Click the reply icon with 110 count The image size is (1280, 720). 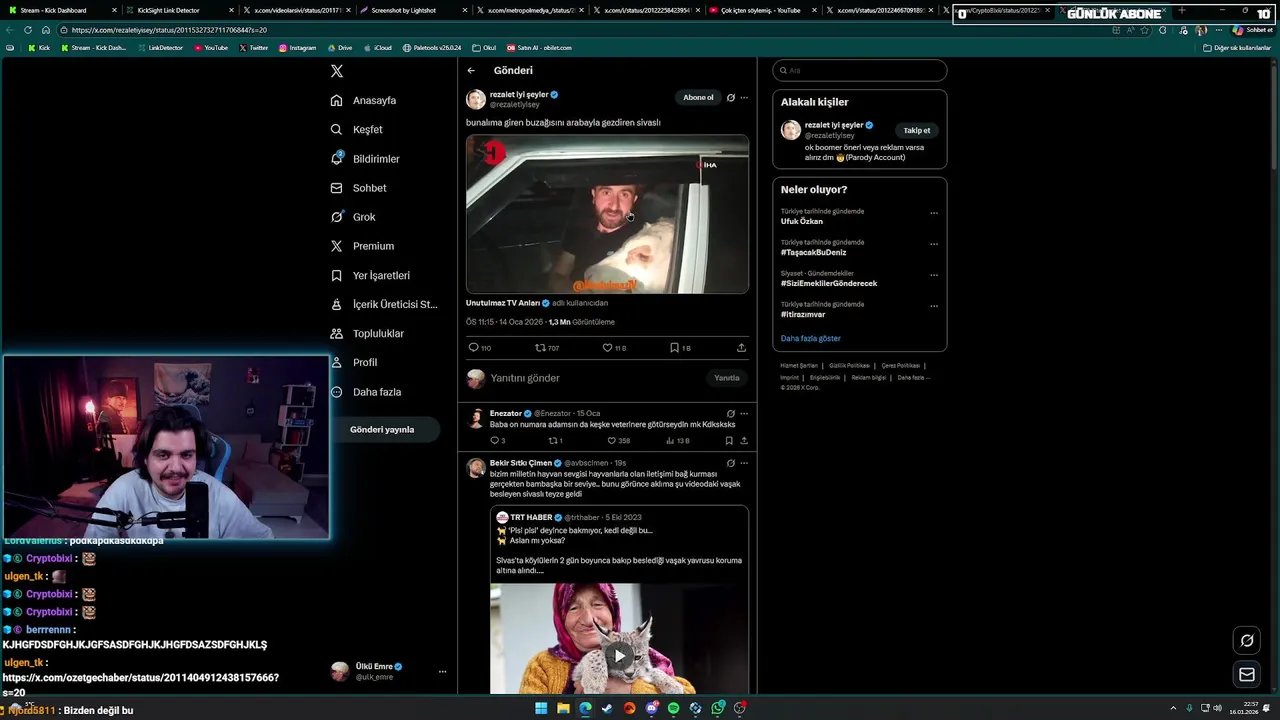pos(474,348)
